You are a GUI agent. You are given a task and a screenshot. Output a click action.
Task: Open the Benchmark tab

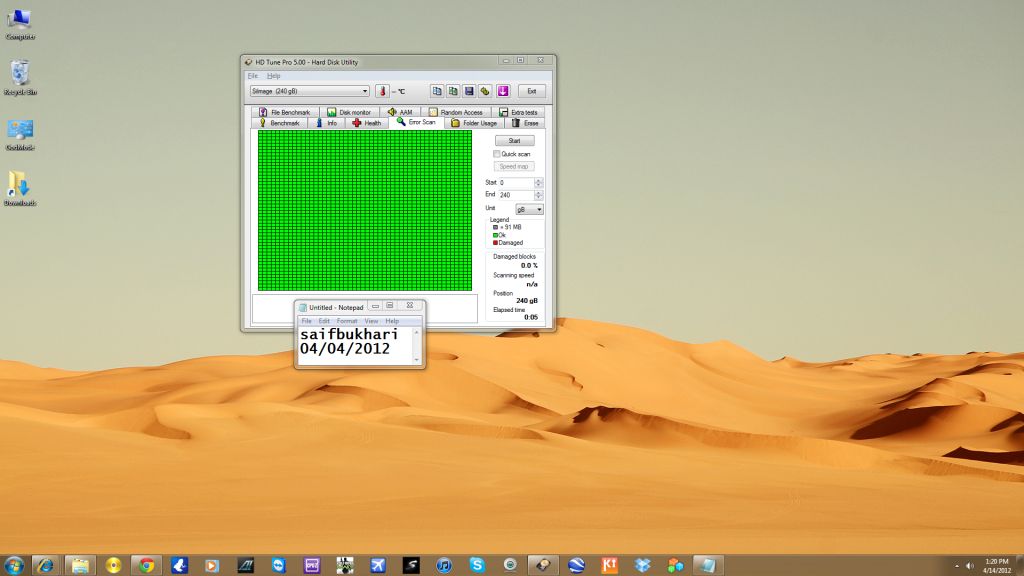click(x=280, y=123)
